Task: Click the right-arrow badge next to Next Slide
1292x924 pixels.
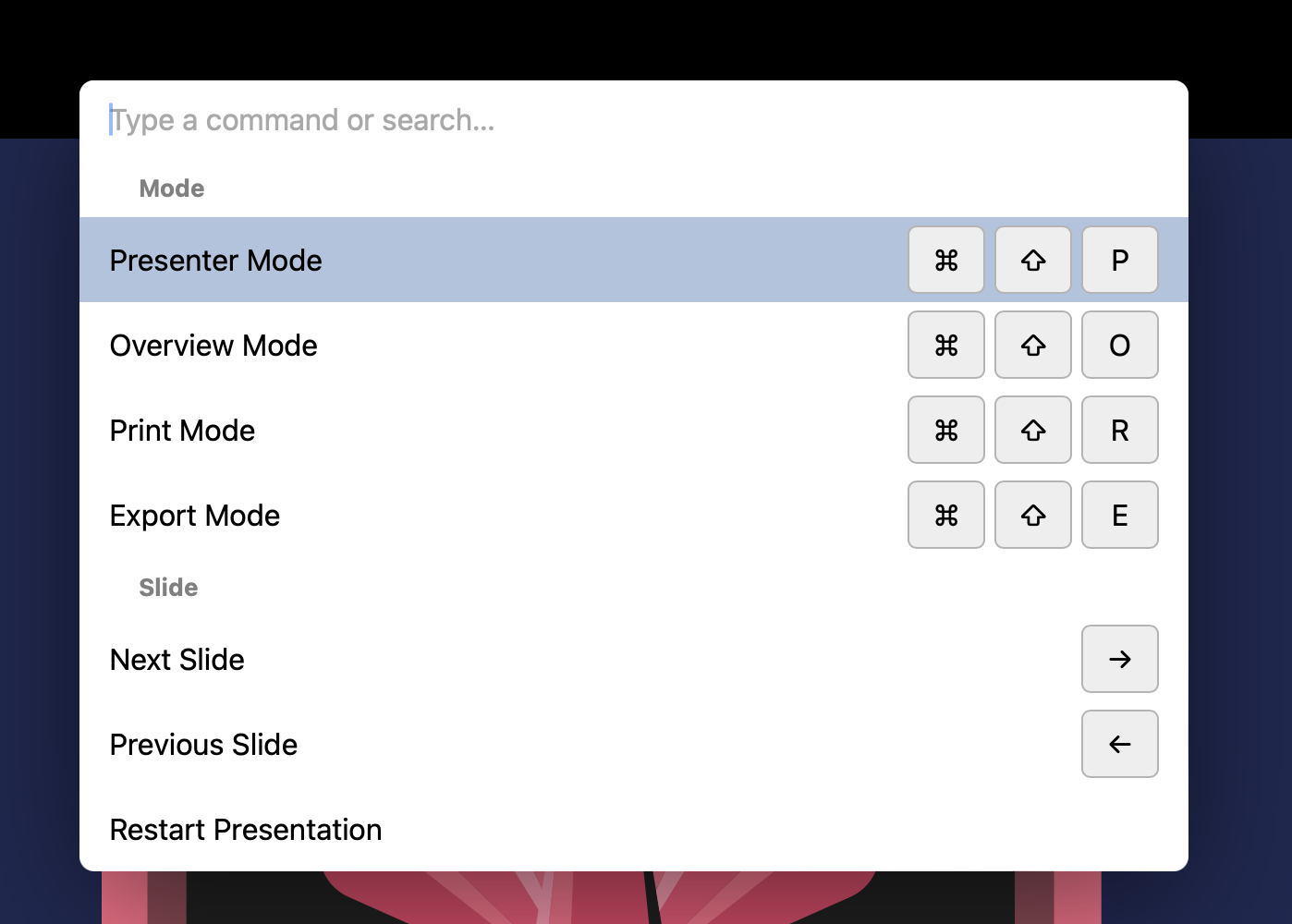Action: click(x=1119, y=659)
